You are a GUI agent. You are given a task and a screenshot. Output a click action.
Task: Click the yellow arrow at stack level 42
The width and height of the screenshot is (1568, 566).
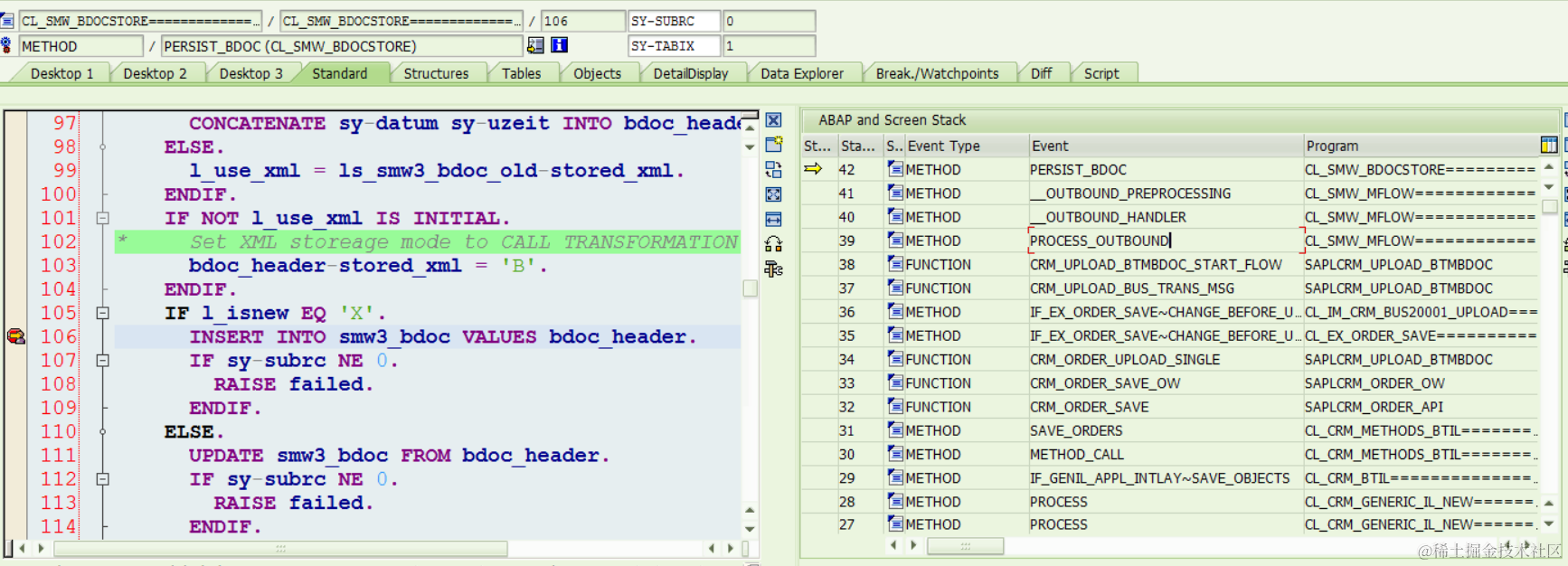click(x=813, y=169)
